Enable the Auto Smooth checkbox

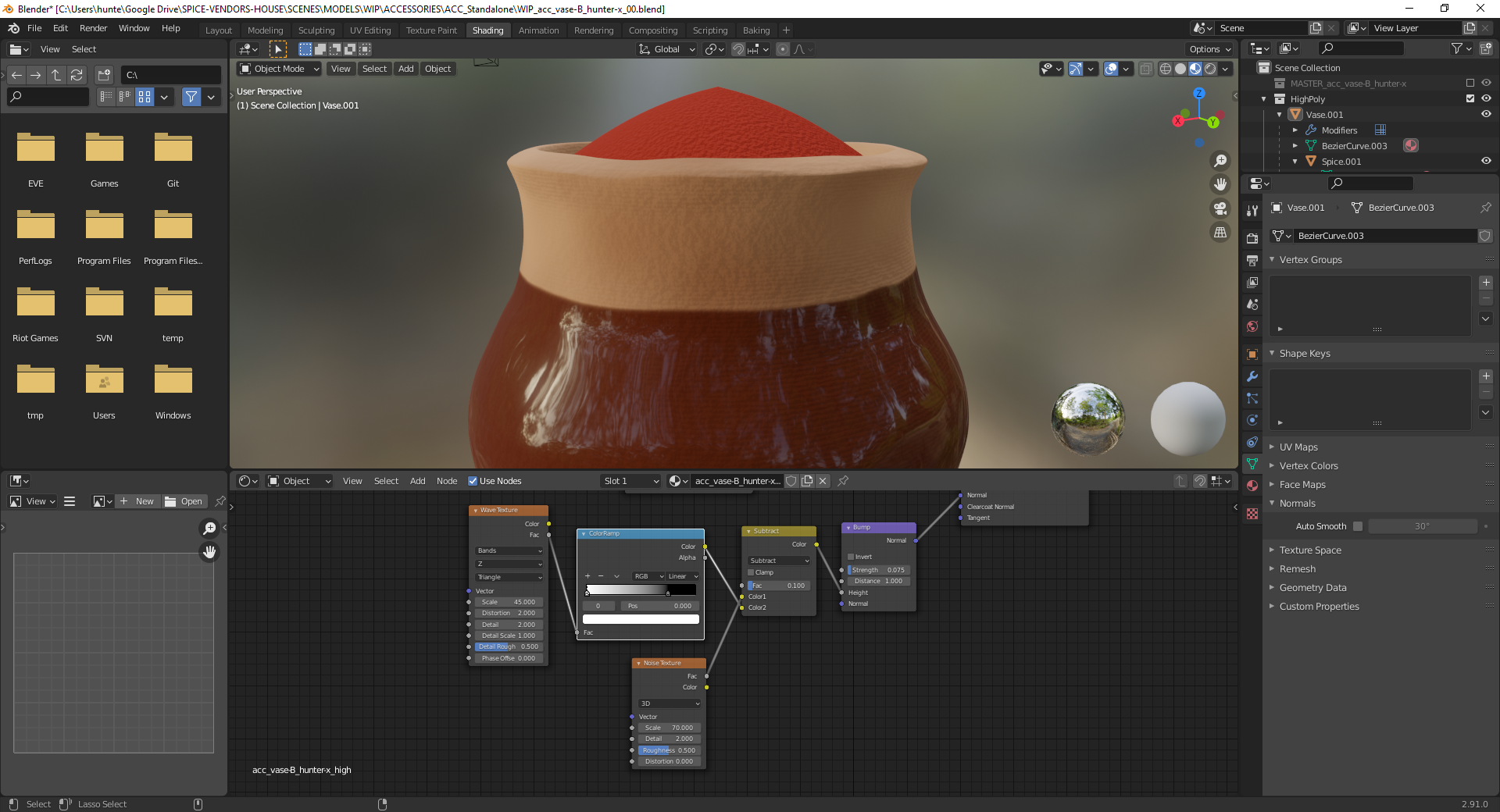1358,526
